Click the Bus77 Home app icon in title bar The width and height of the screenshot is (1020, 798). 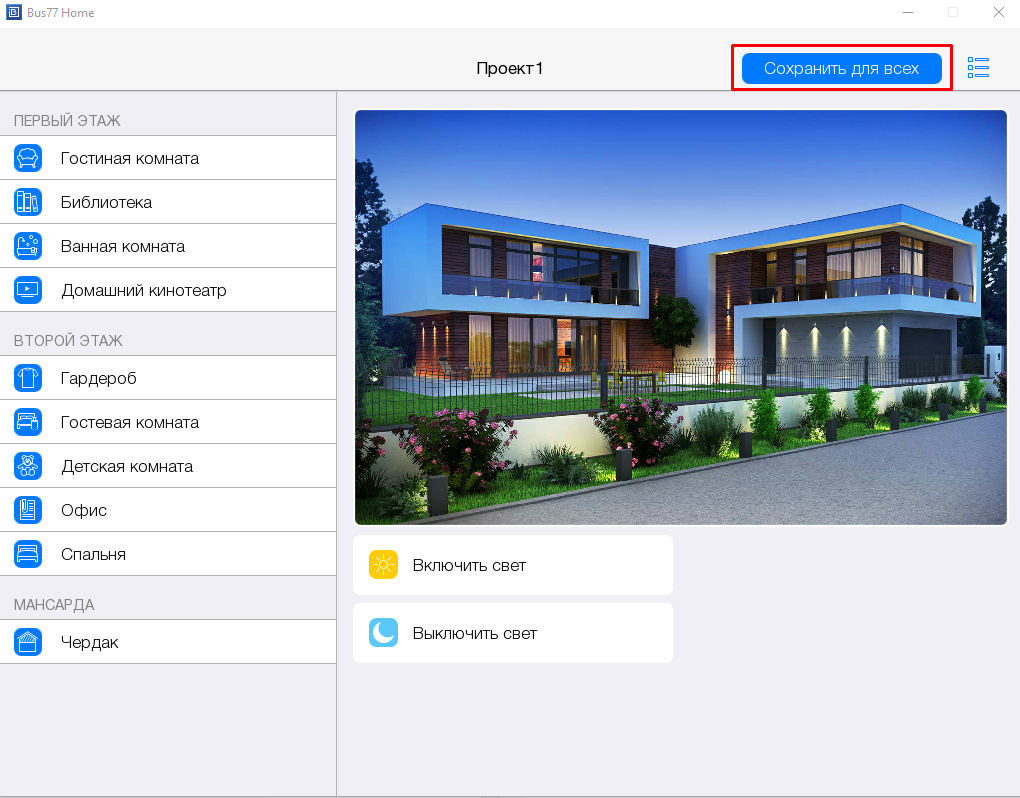click(x=13, y=13)
